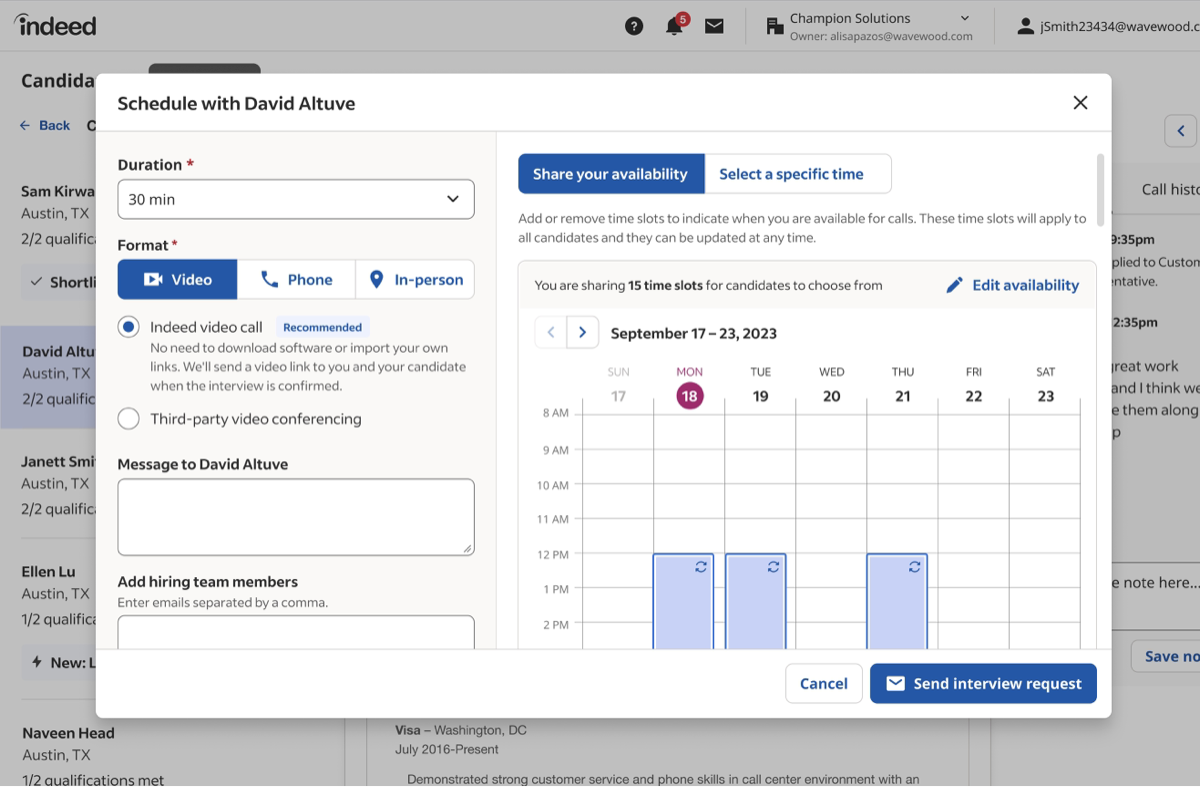Switch to the Select a specific time tab

[798, 173]
